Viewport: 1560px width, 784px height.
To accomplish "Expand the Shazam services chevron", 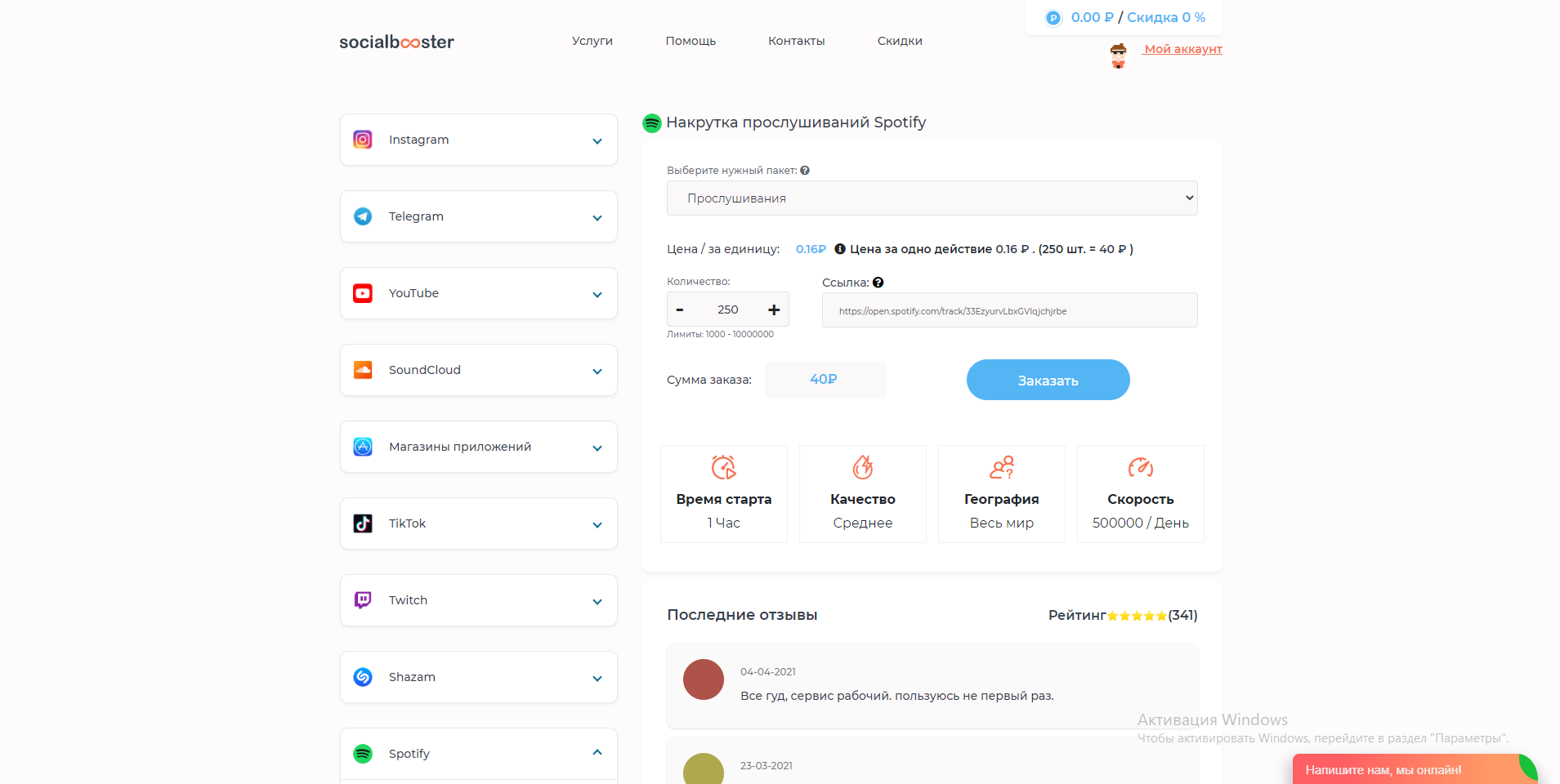I will click(x=597, y=679).
